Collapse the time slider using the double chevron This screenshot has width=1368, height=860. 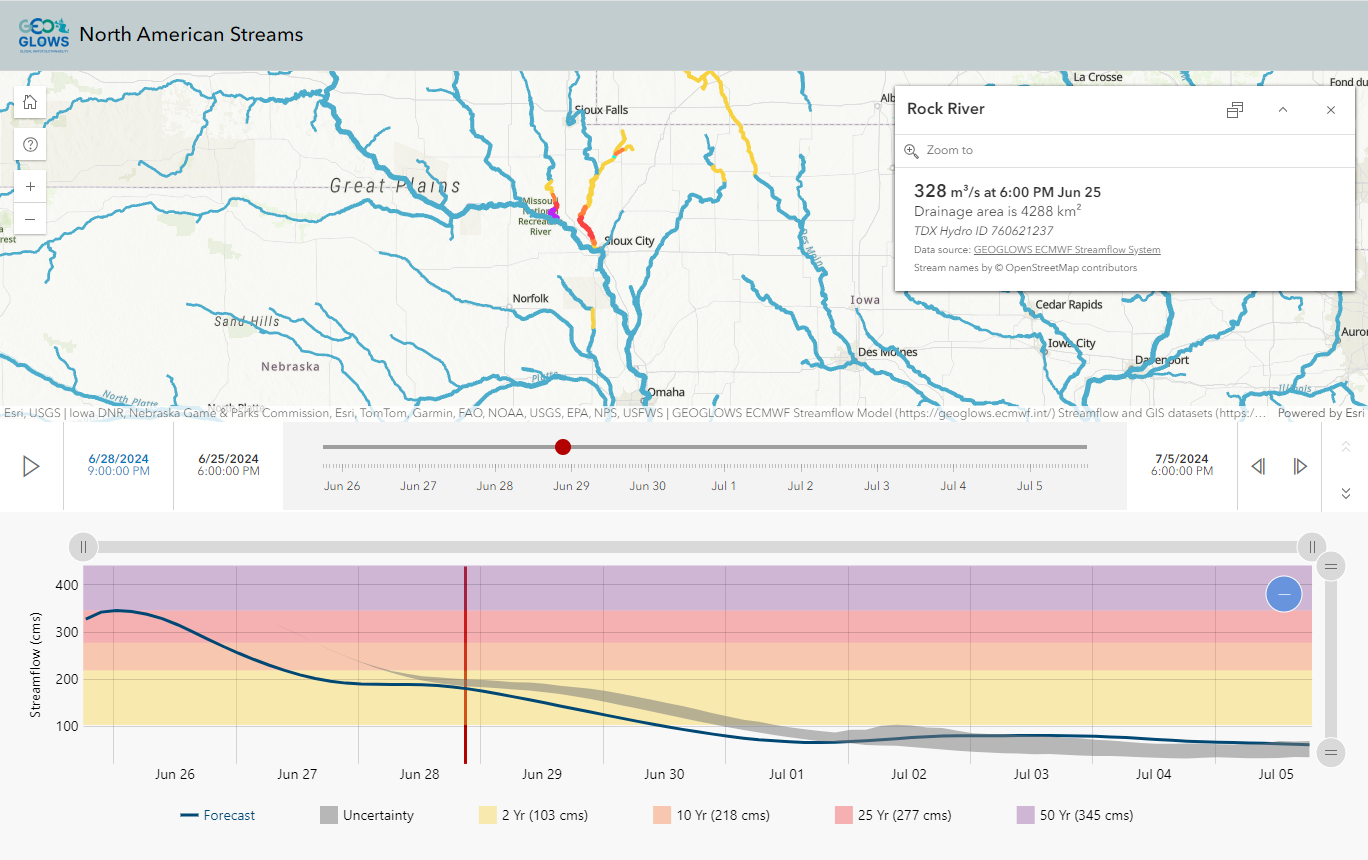pyautogui.click(x=1344, y=492)
